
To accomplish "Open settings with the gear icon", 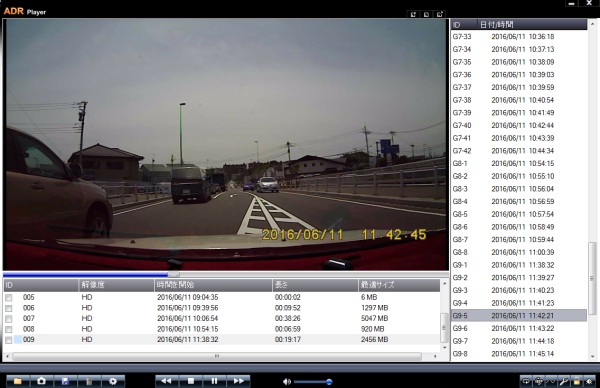I will point(113,381).
